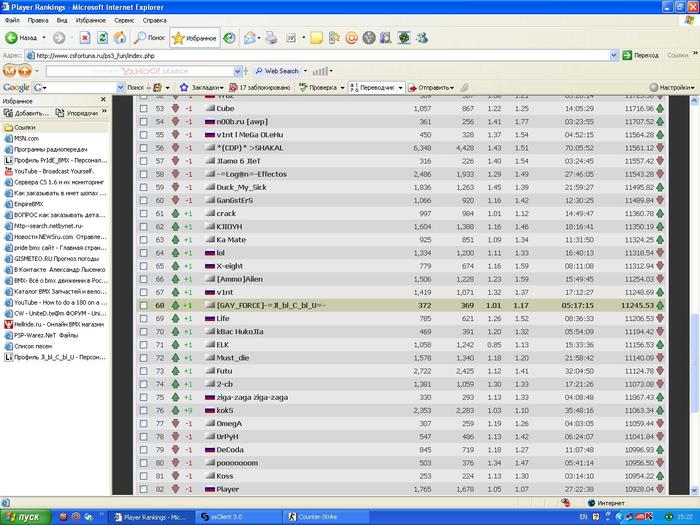Image resolution: width=700 pixels, height=525 pixels.
Task: Open Search (Поиск) toolbar button
Action: 150,38
